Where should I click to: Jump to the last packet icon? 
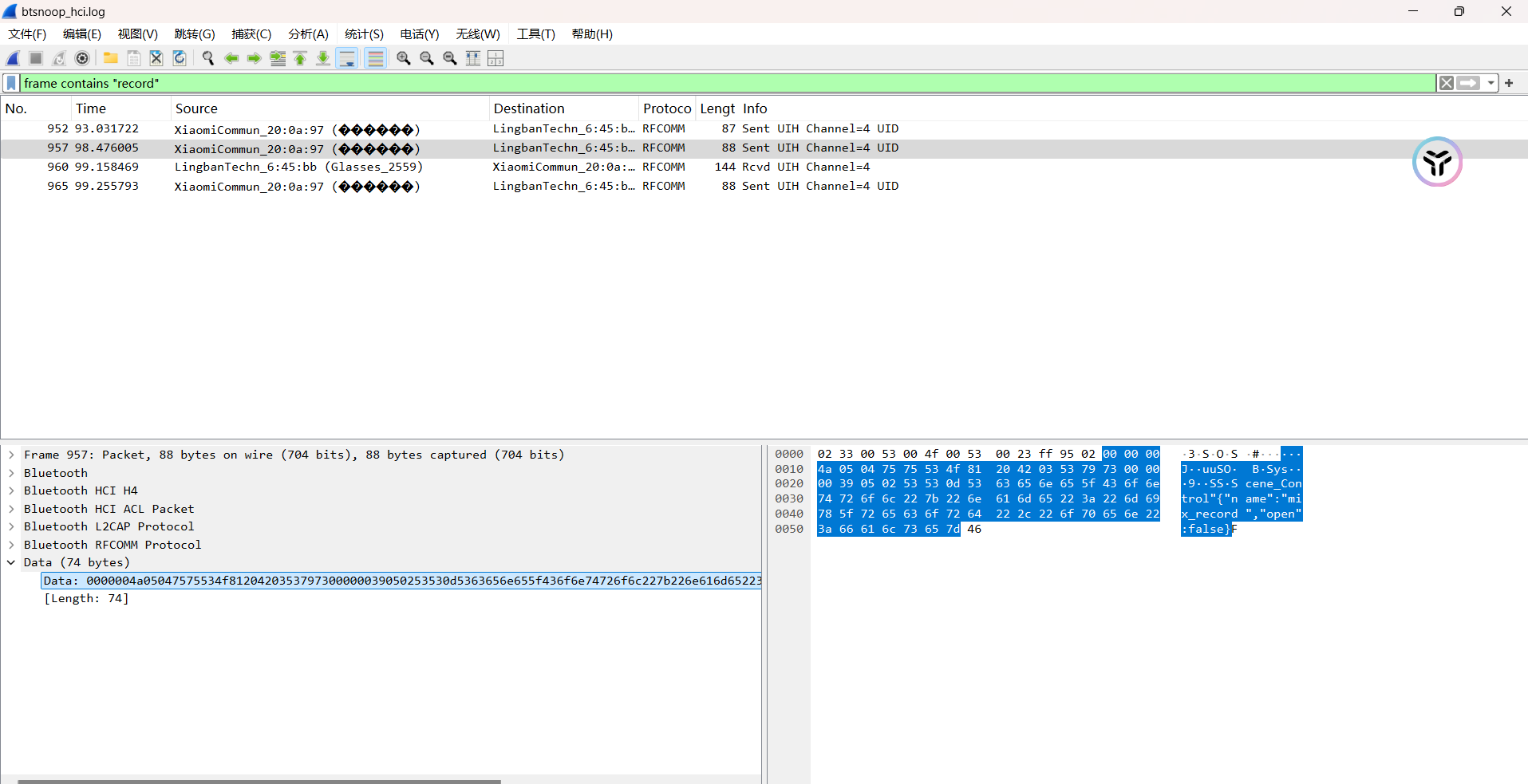pyautogui.click(x=323, y=58)
